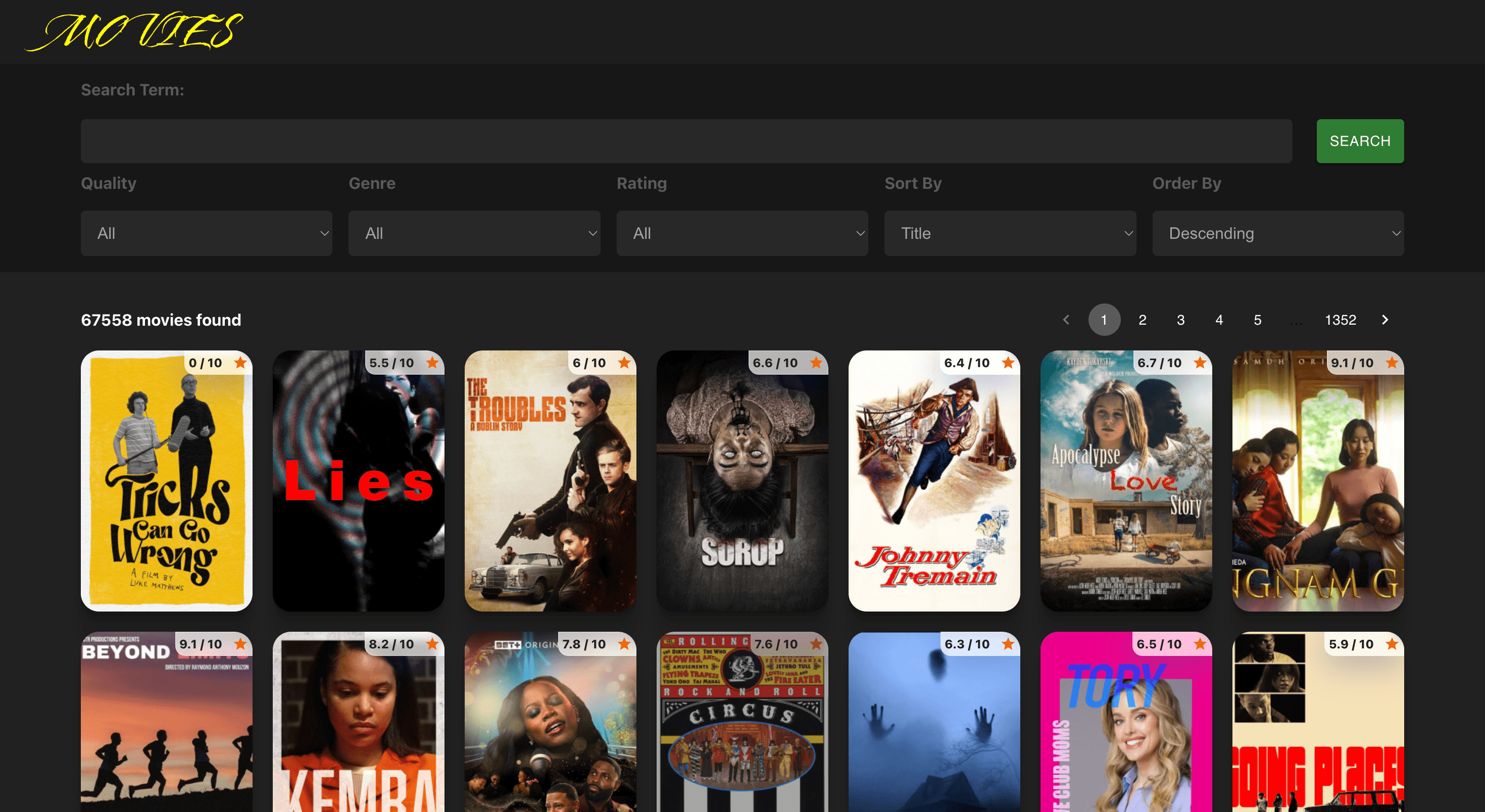Click the star icon on Johnny Tremain
Image resolution: width=1485 pixels, height=812 pixels.
1008,363
